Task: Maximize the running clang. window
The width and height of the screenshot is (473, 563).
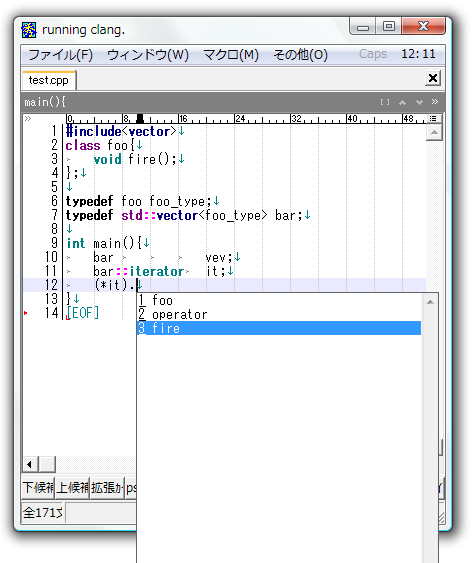Action: click(389, 26)
